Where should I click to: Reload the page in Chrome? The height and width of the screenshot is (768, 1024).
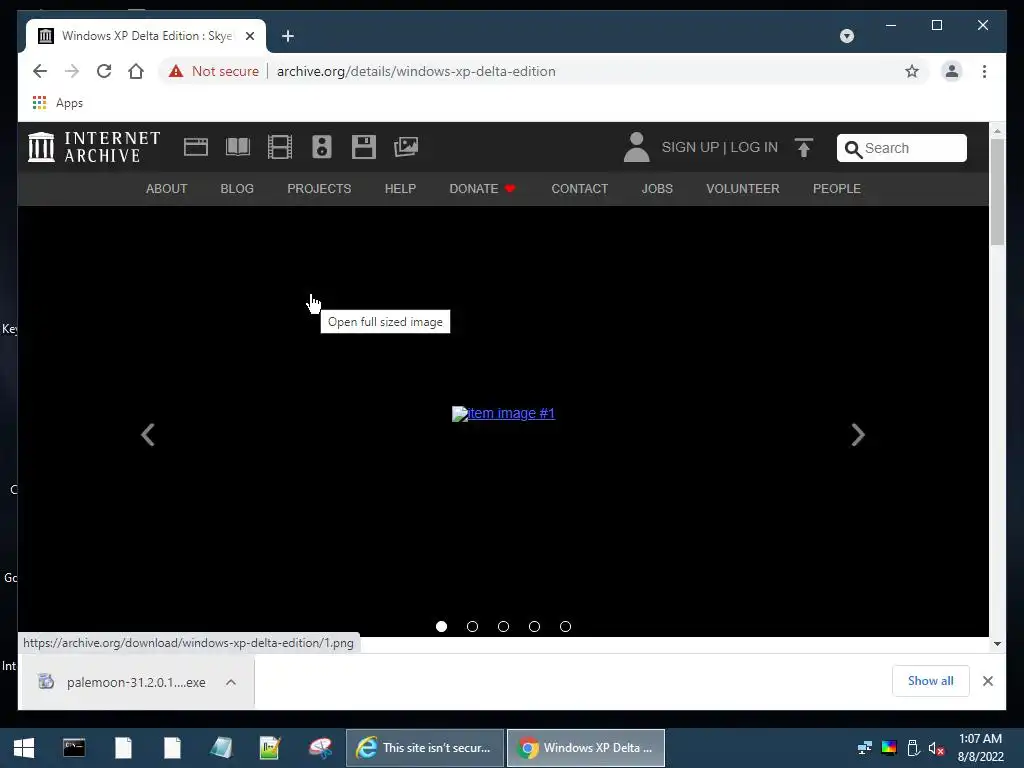[x=104, y=71]
